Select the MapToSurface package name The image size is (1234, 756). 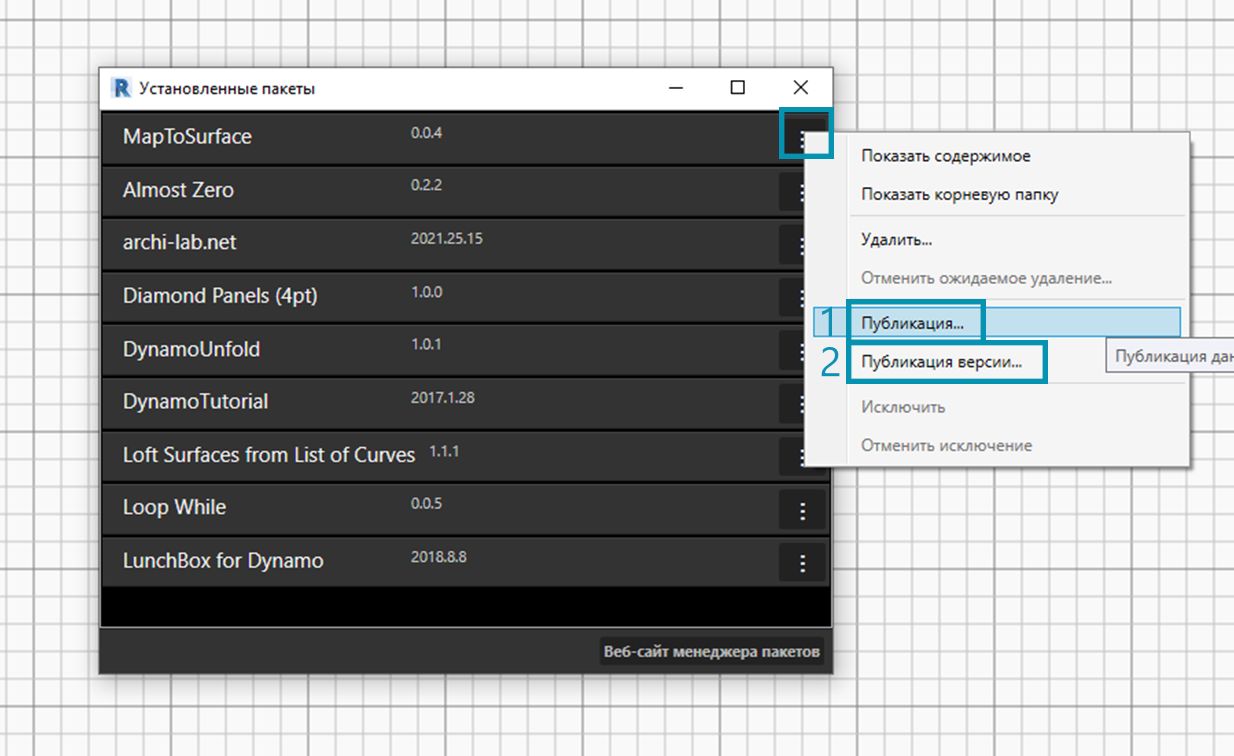pos(187,137)
